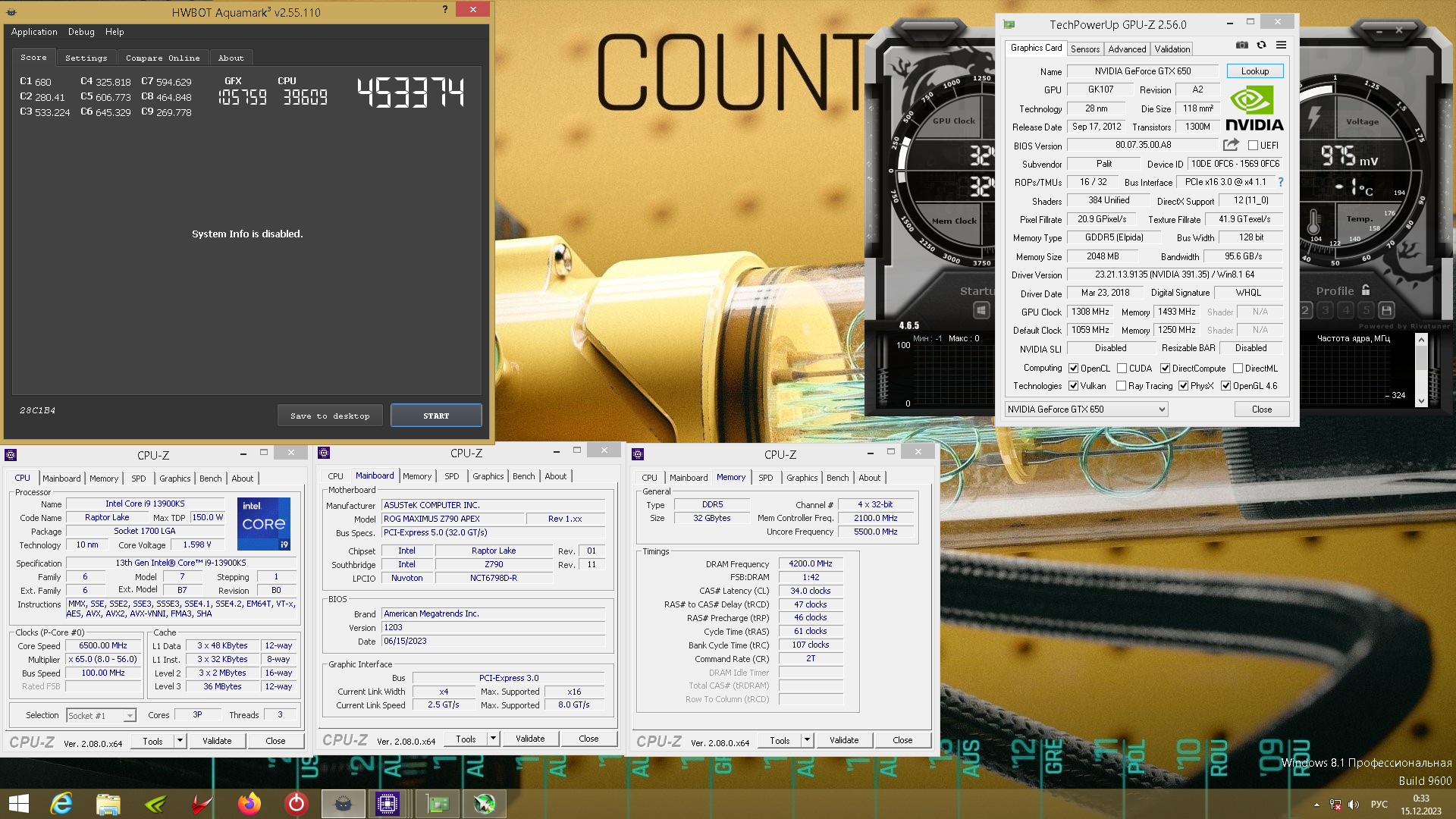Screen dimensions: 1456x819
Task: Open the NVIDIA taskbar icon
Action: point(155,804)
